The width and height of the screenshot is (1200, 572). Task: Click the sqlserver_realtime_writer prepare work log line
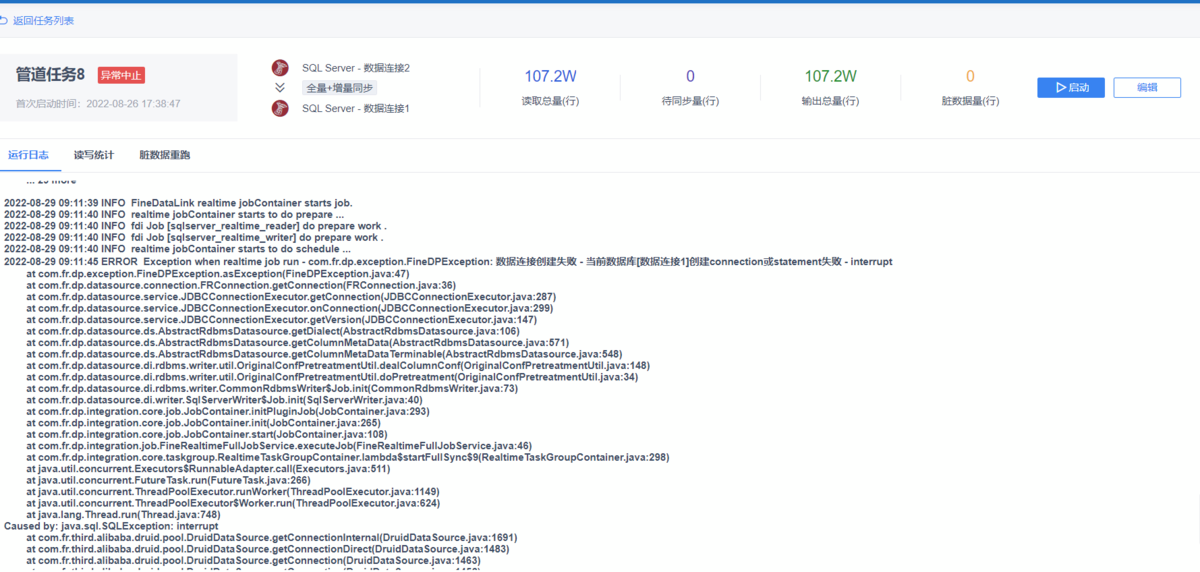(x=194, y=238)
